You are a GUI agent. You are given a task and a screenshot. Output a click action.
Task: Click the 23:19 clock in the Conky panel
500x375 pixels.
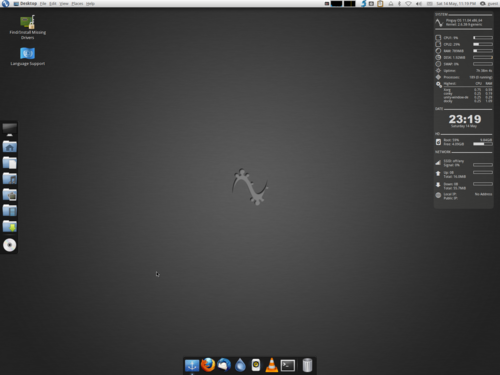465,119
